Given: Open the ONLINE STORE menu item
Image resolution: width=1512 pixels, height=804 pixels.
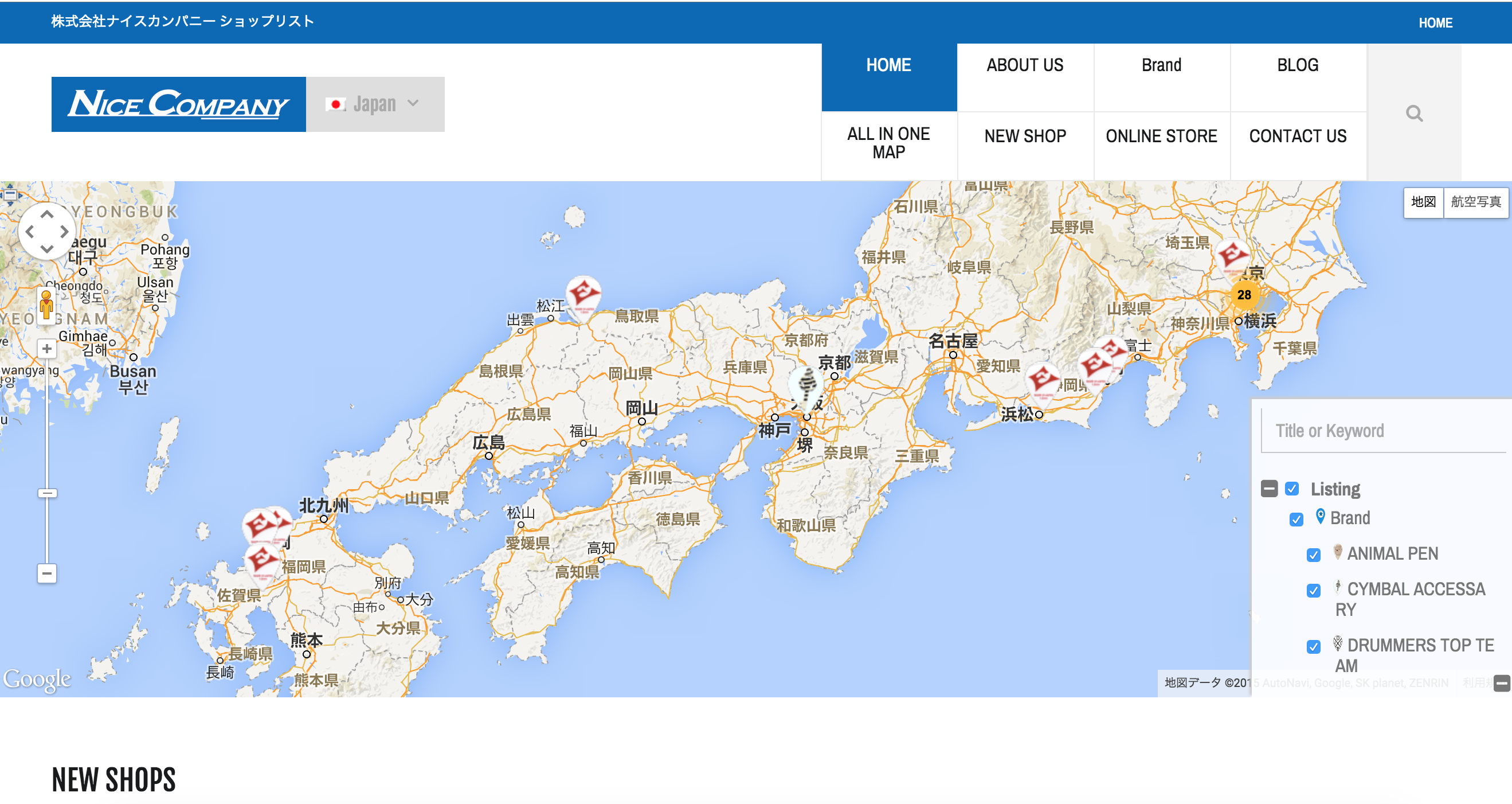Looking at the screenshot, I should 1162,146.
